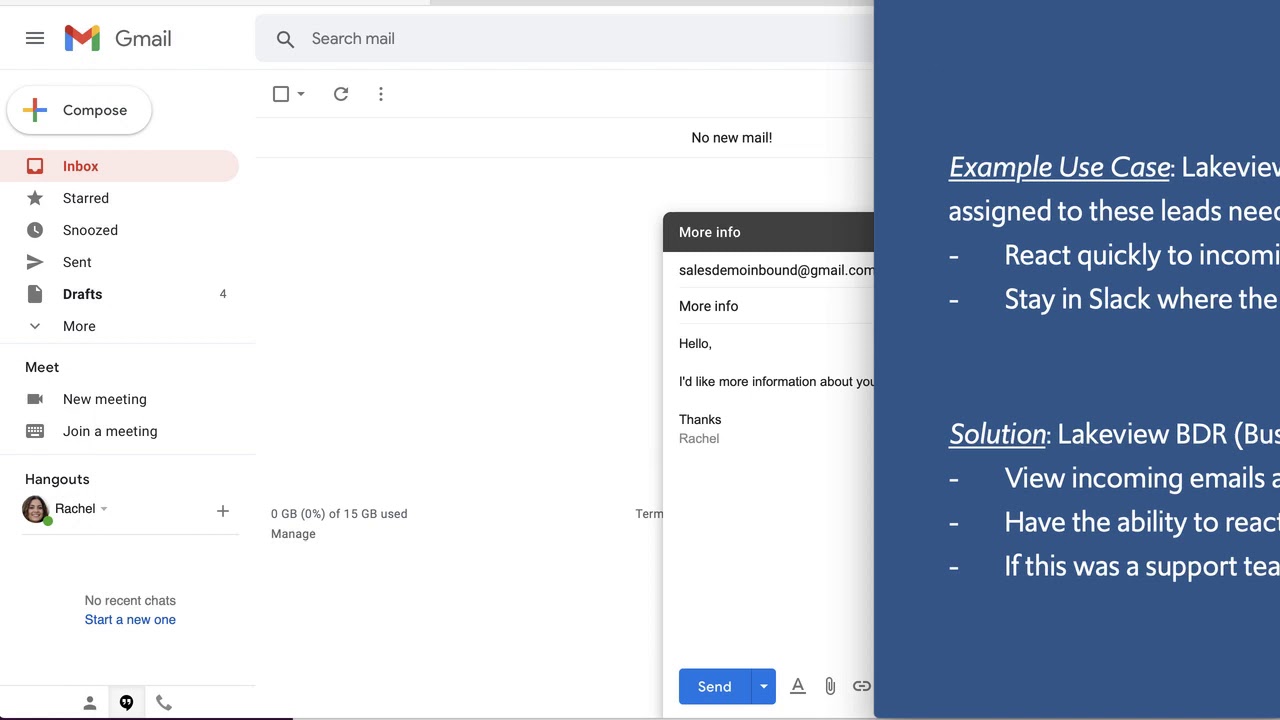Screen dimensions: 1280x720
Task: Open the Snoozed folder
Action: coord(119,230)
